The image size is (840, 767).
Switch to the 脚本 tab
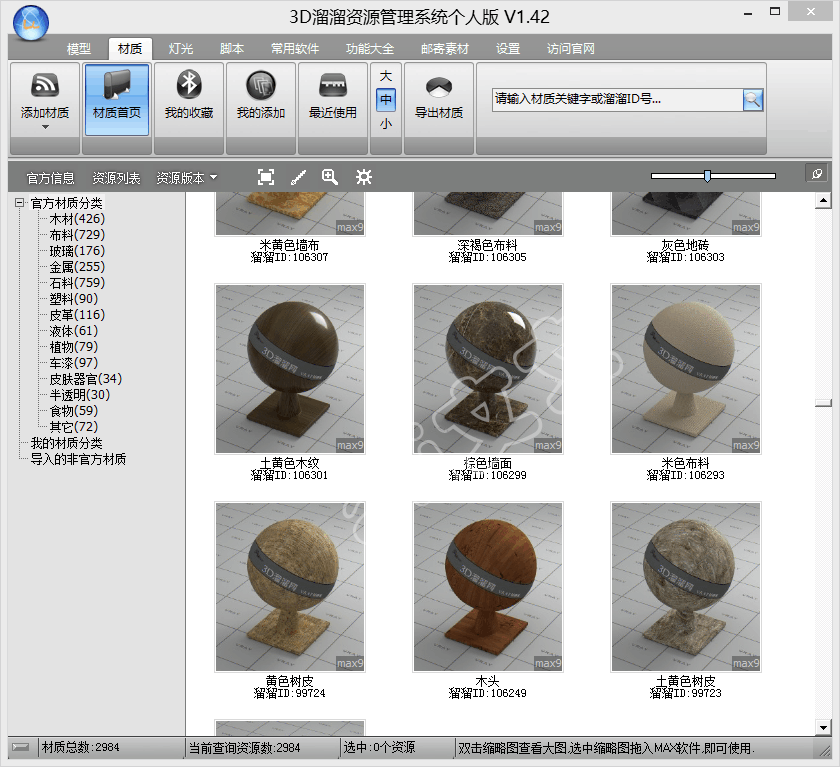(x=232, y=49)
